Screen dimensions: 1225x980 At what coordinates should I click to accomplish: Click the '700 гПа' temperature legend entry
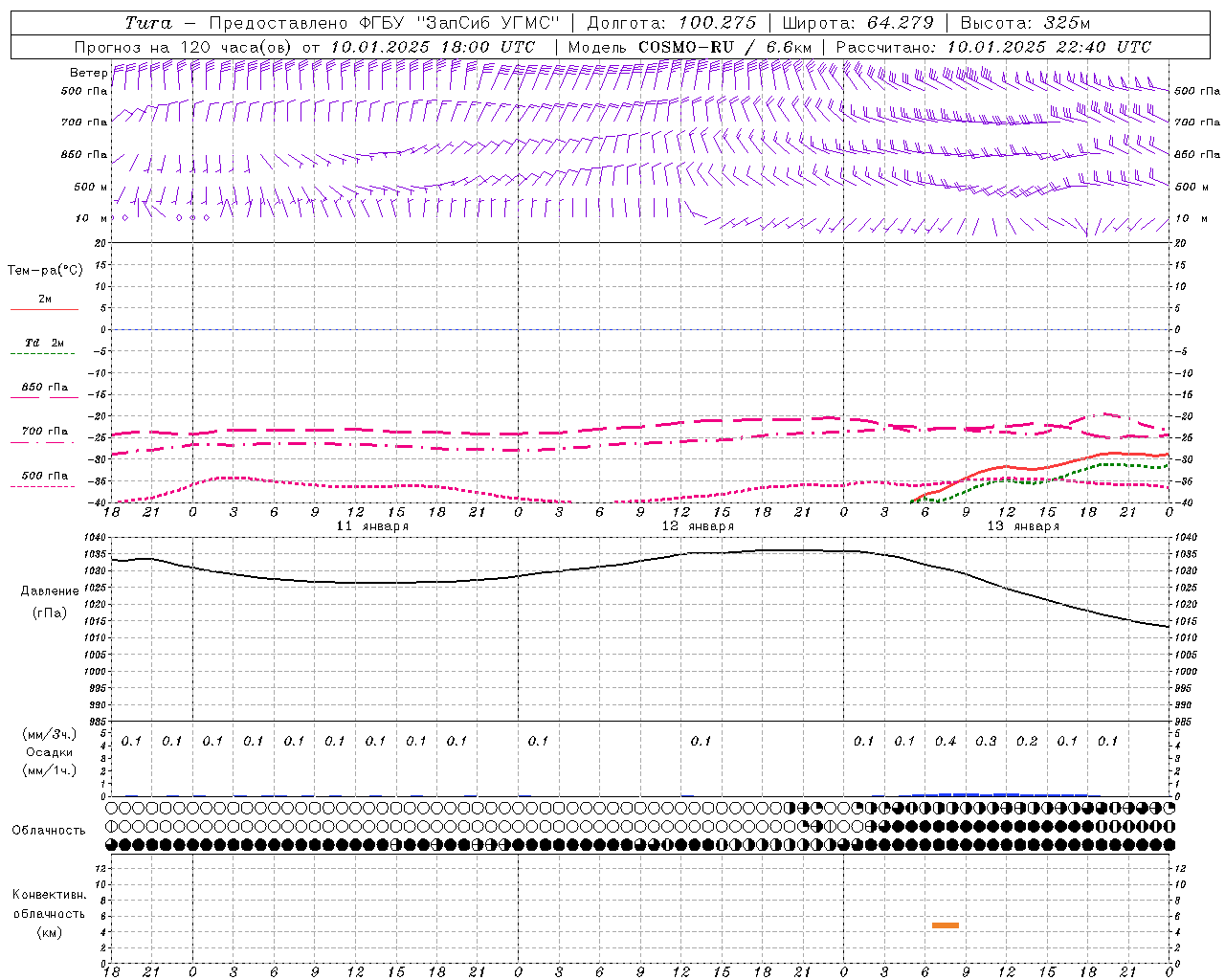[x=45, y=432]
